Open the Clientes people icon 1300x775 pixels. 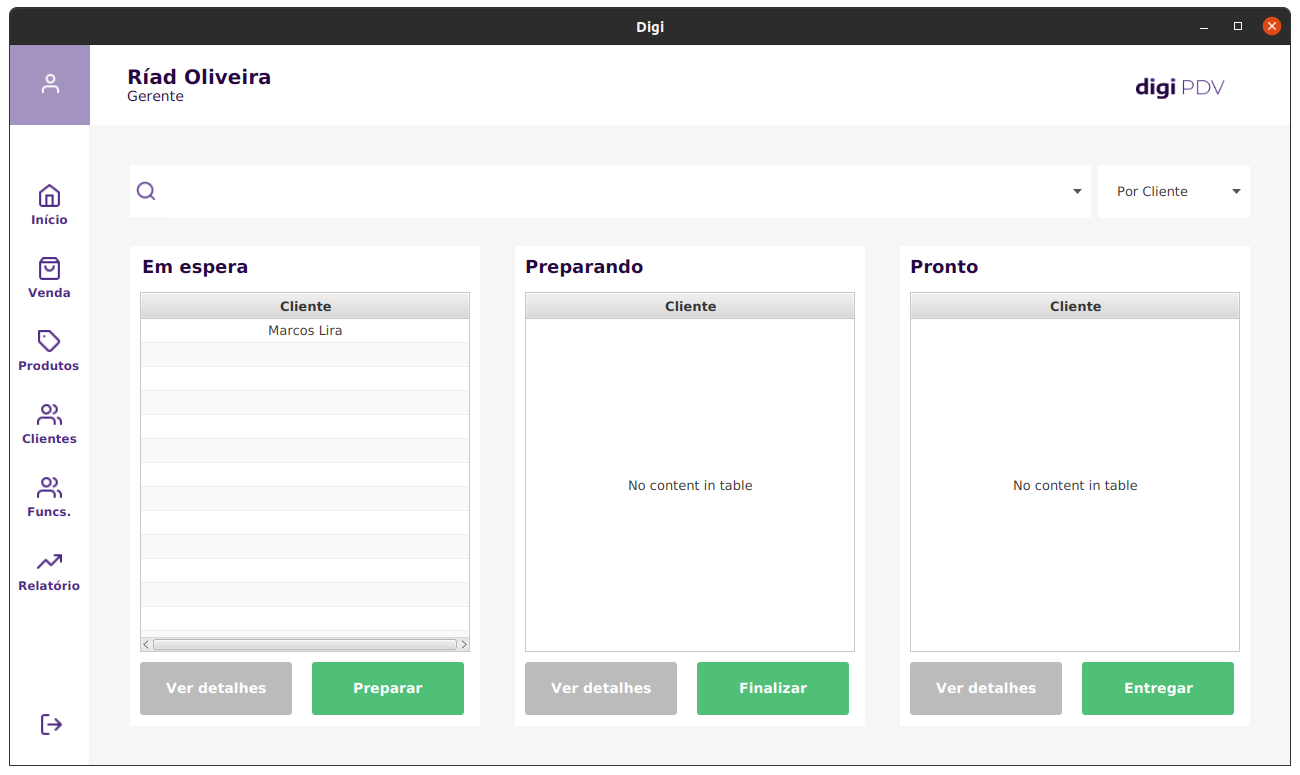(x=49, y=415)
